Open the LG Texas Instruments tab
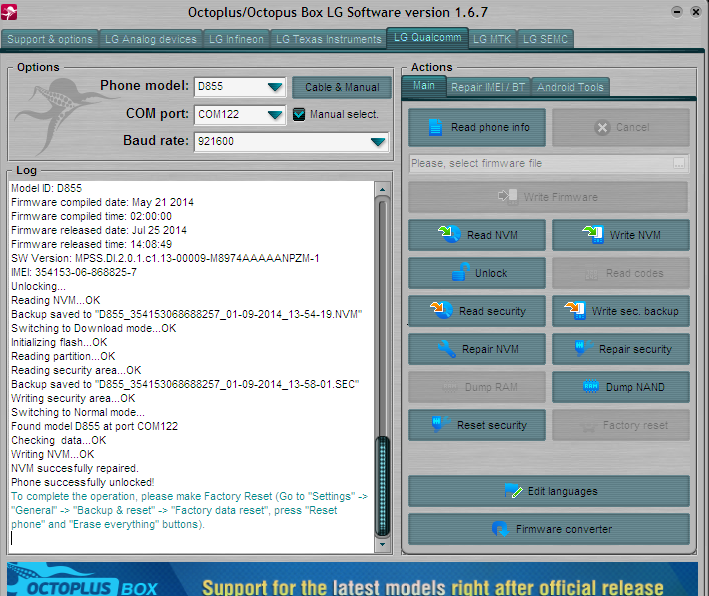This screenshot has height=596, width=709. tap(329, 39)
